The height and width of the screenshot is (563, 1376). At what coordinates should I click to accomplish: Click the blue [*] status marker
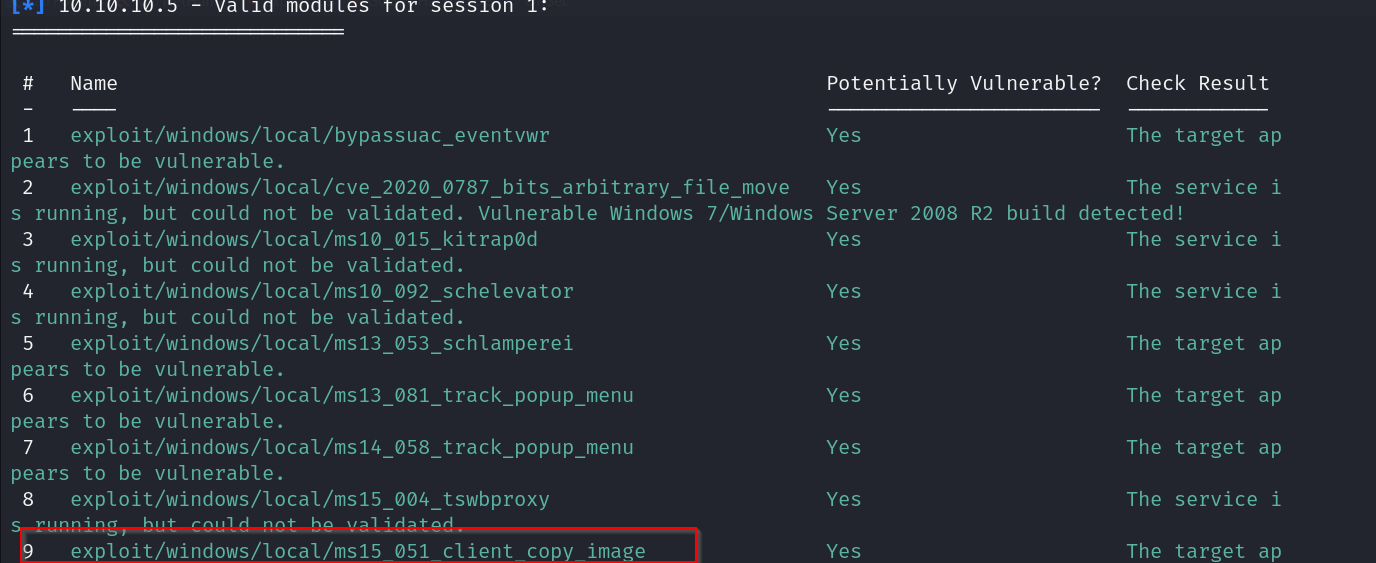(x=27, y=7)
